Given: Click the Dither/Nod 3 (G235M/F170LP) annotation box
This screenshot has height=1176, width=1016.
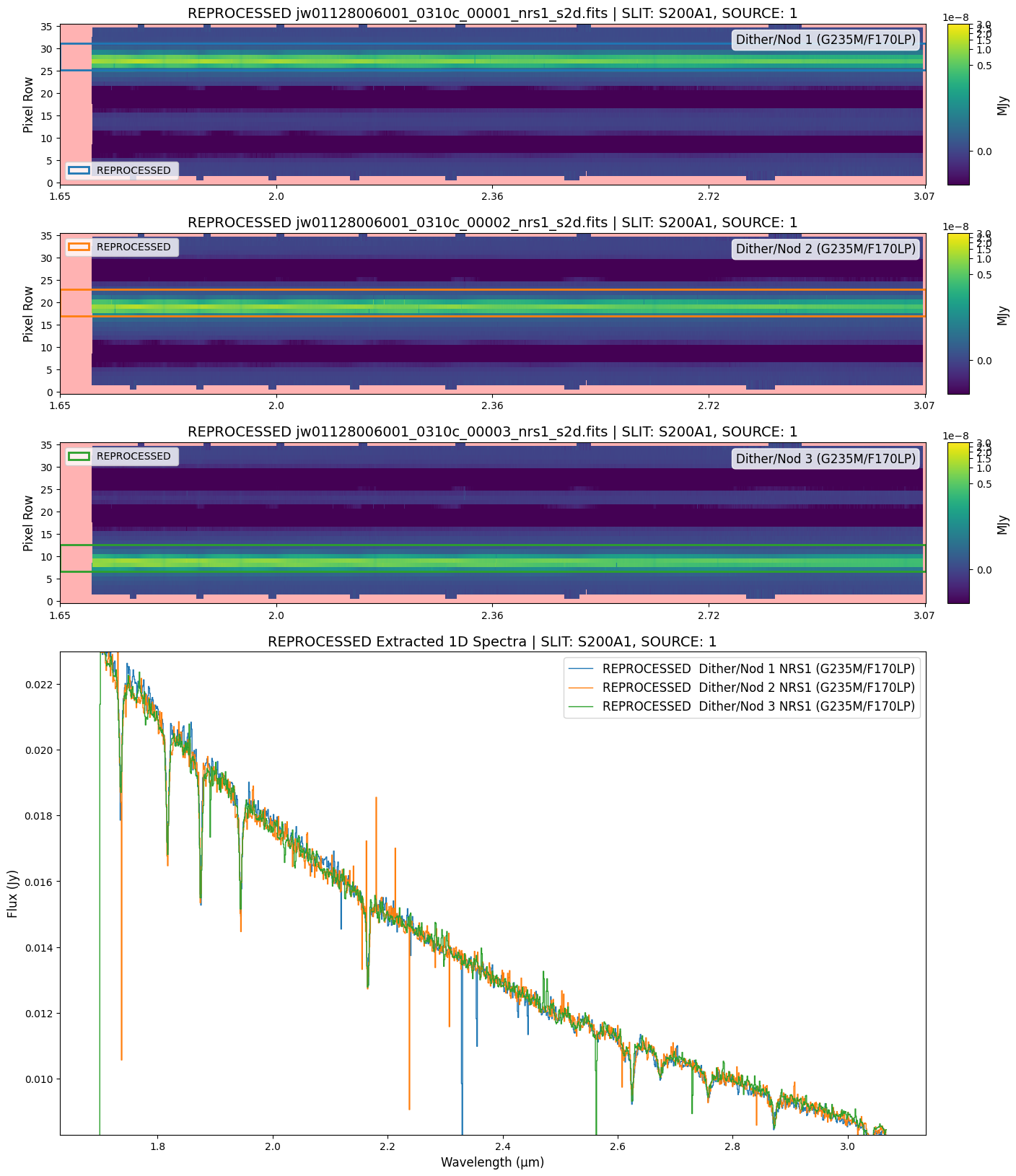Looking at the screenshot, I should point(825,459).
